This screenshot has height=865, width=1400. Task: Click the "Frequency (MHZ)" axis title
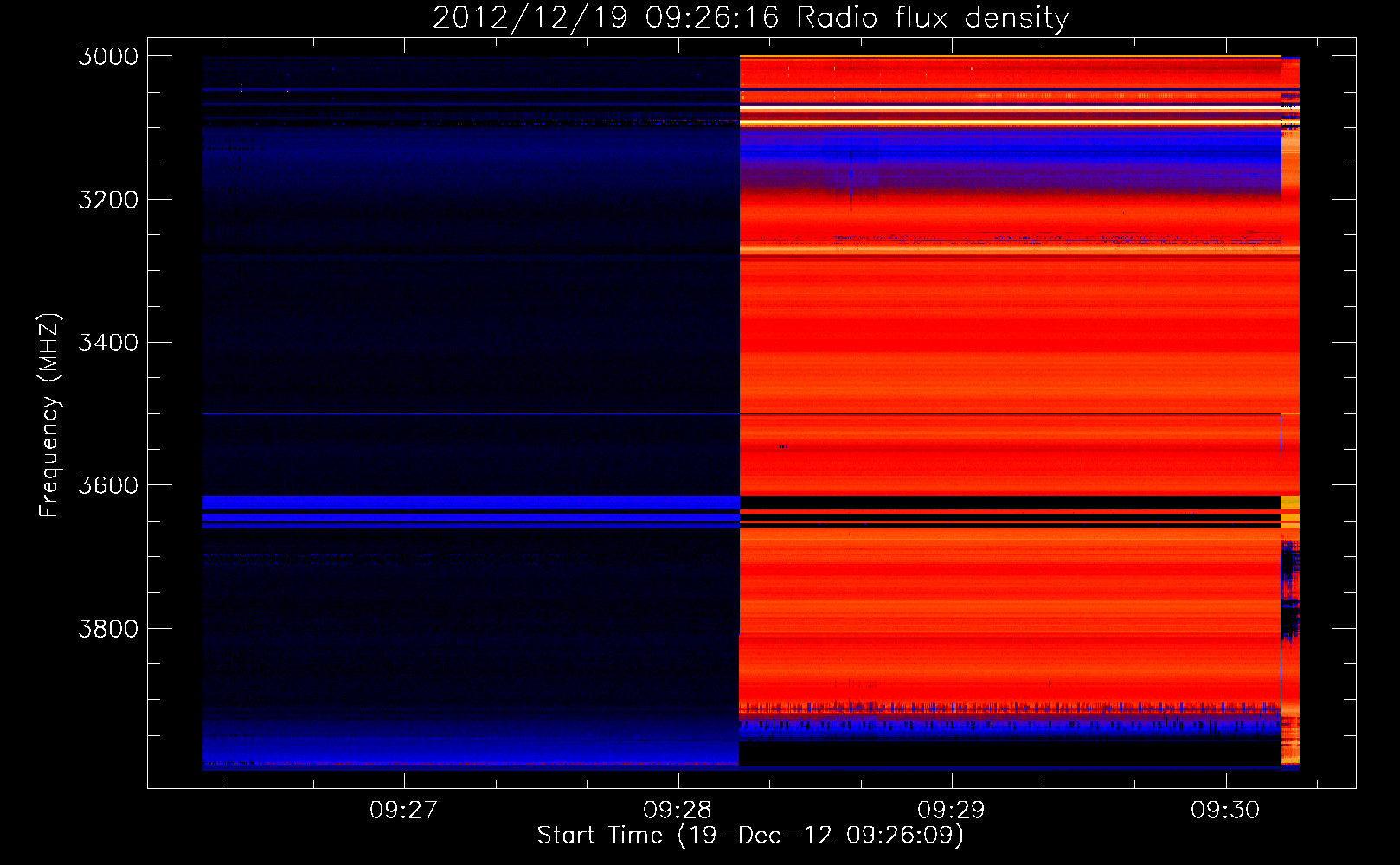click(49, 414)
